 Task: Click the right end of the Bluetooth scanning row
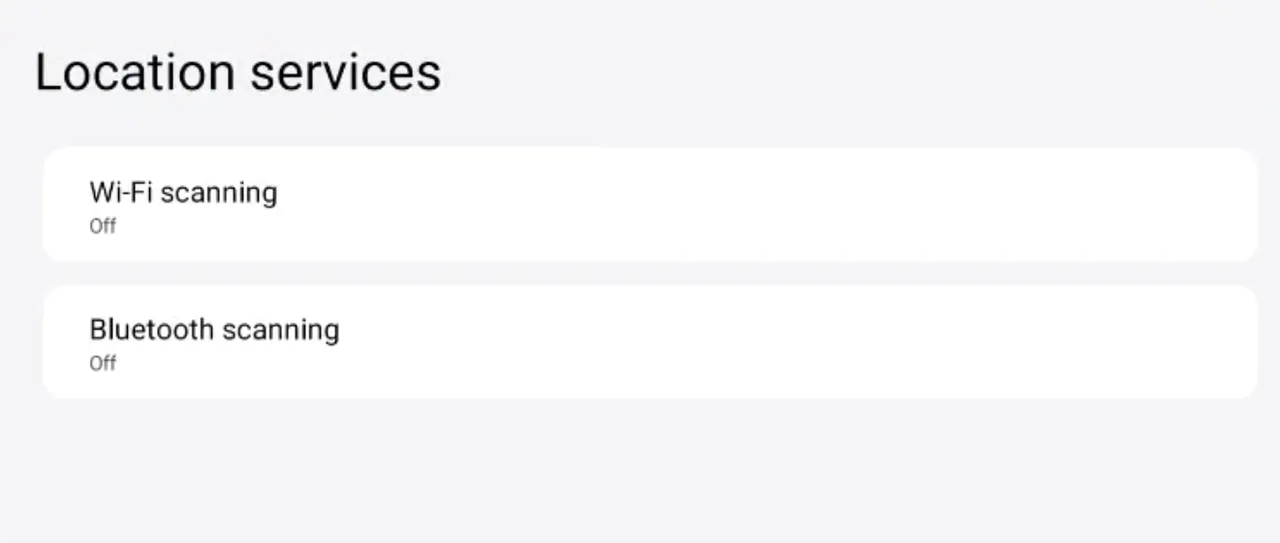pyautogui.click(x=1220, y=342)
